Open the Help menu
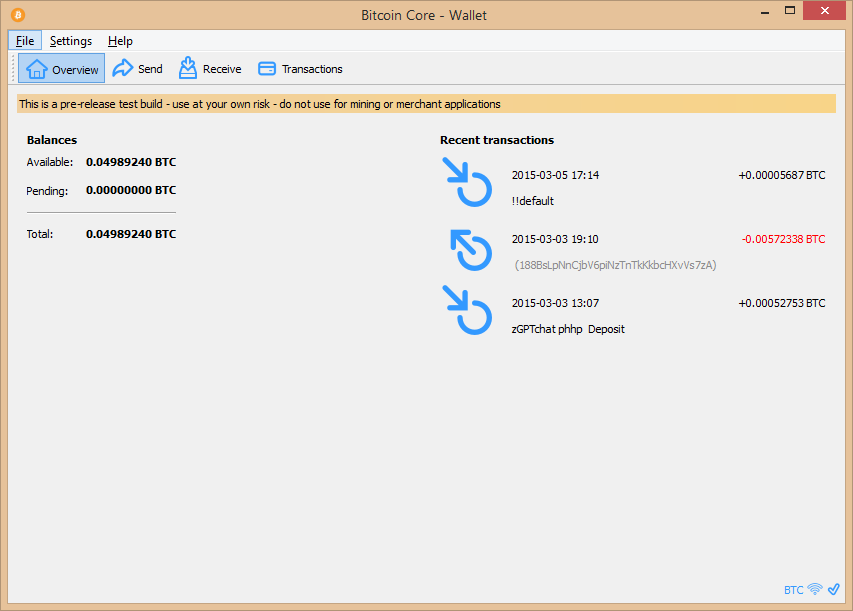Image resolution: width=853 pixels, height=611 pixels. [x=120, y=41]
